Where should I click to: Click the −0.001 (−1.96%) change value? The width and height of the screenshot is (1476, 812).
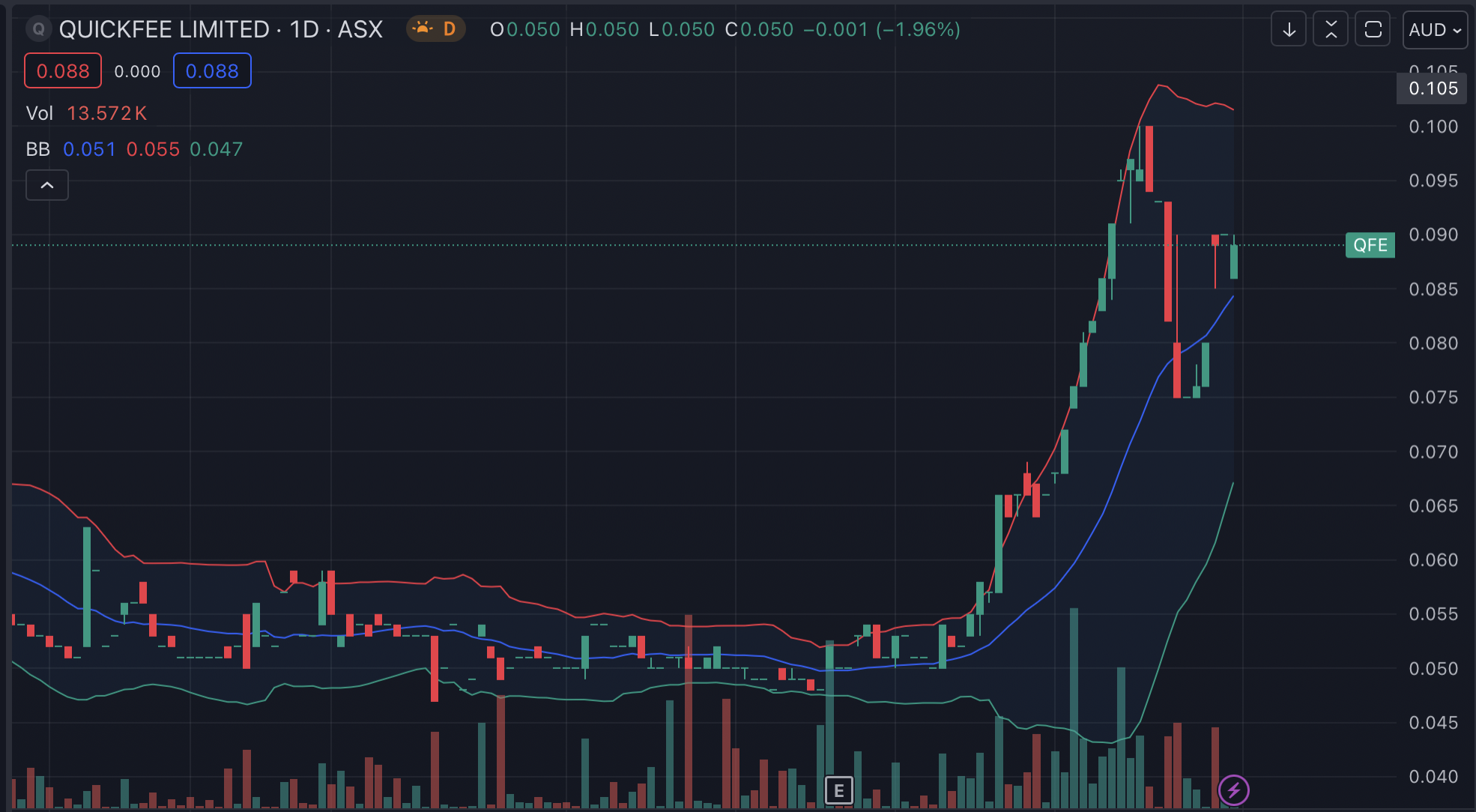882,29
